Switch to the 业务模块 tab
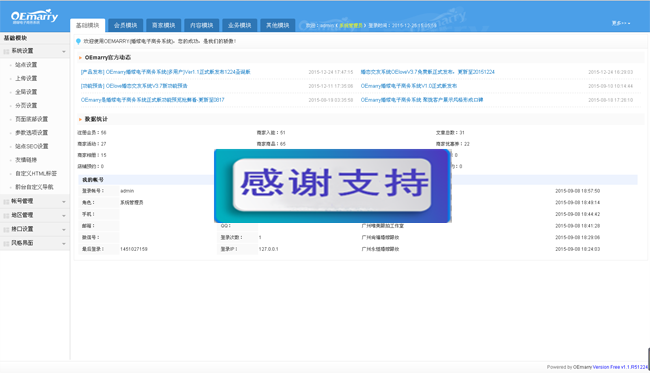 coord(240,25)
